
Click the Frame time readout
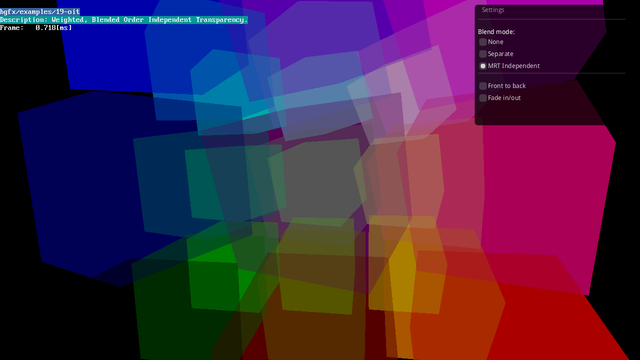(36, 28)
